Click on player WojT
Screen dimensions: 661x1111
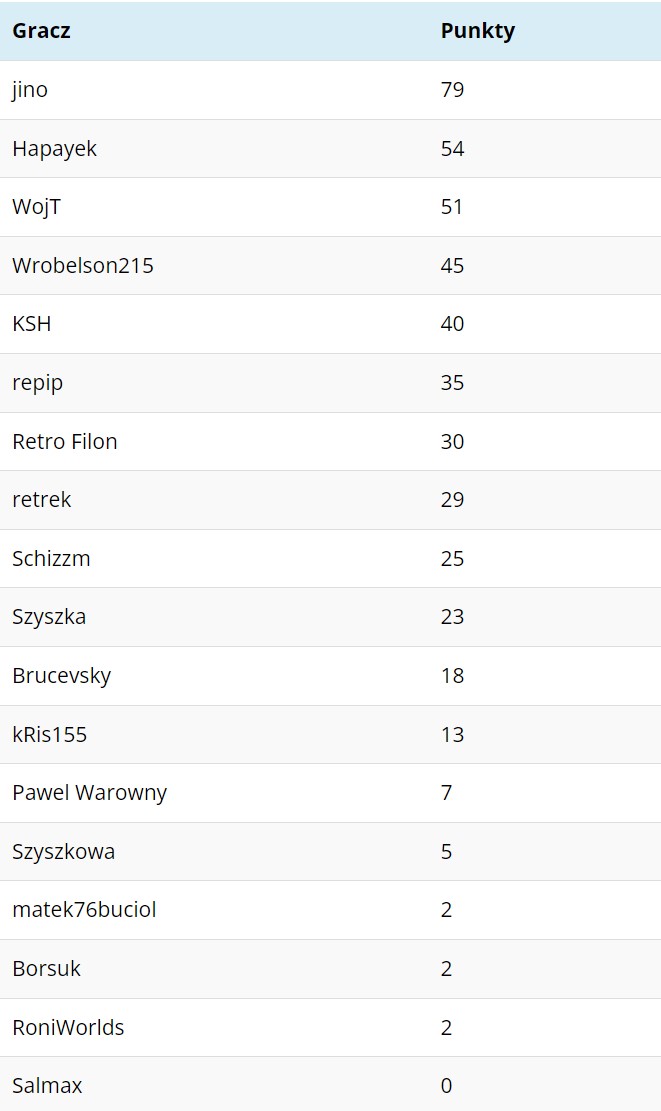pyautogui.click(x=37, y=207)
